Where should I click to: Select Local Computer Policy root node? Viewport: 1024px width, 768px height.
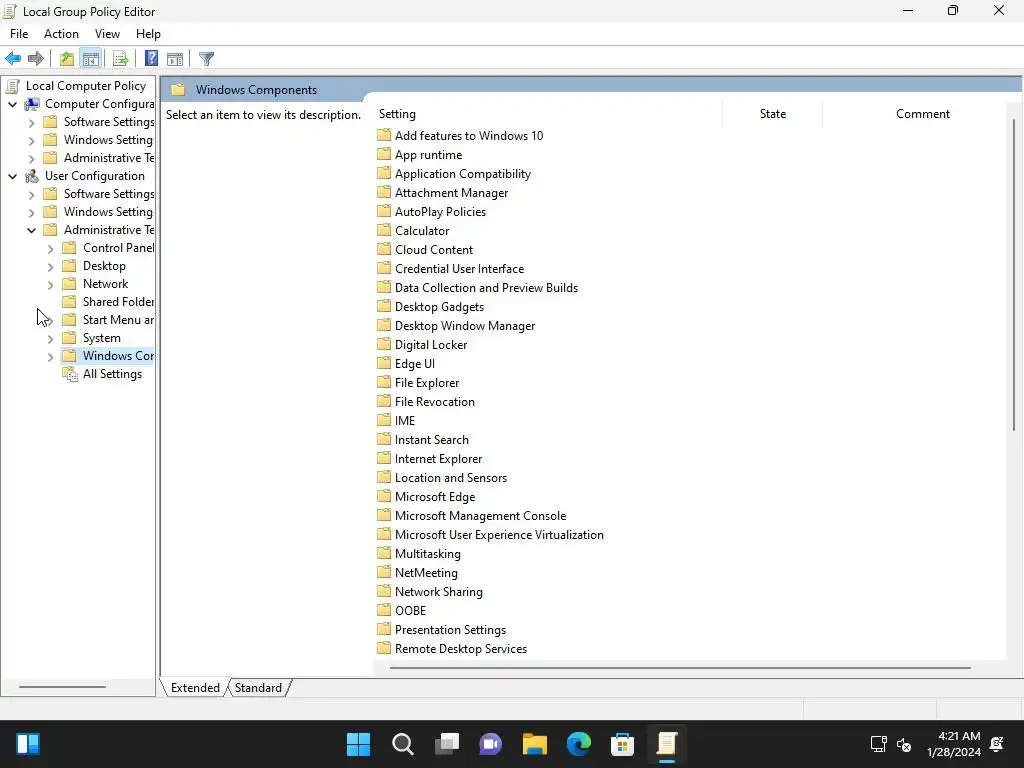point(86,86)
